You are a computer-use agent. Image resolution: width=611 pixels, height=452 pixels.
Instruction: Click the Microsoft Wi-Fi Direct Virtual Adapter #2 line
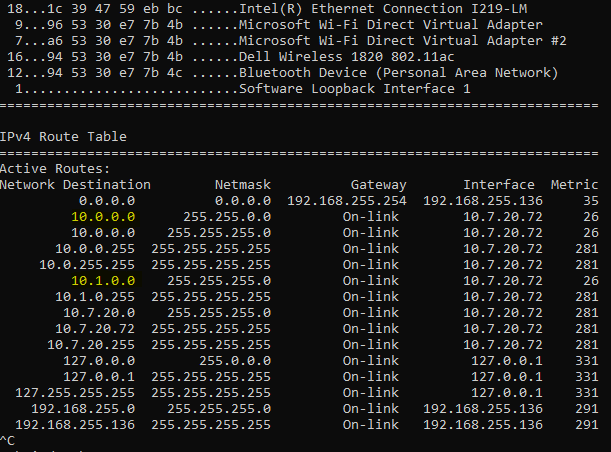point(291,41)
